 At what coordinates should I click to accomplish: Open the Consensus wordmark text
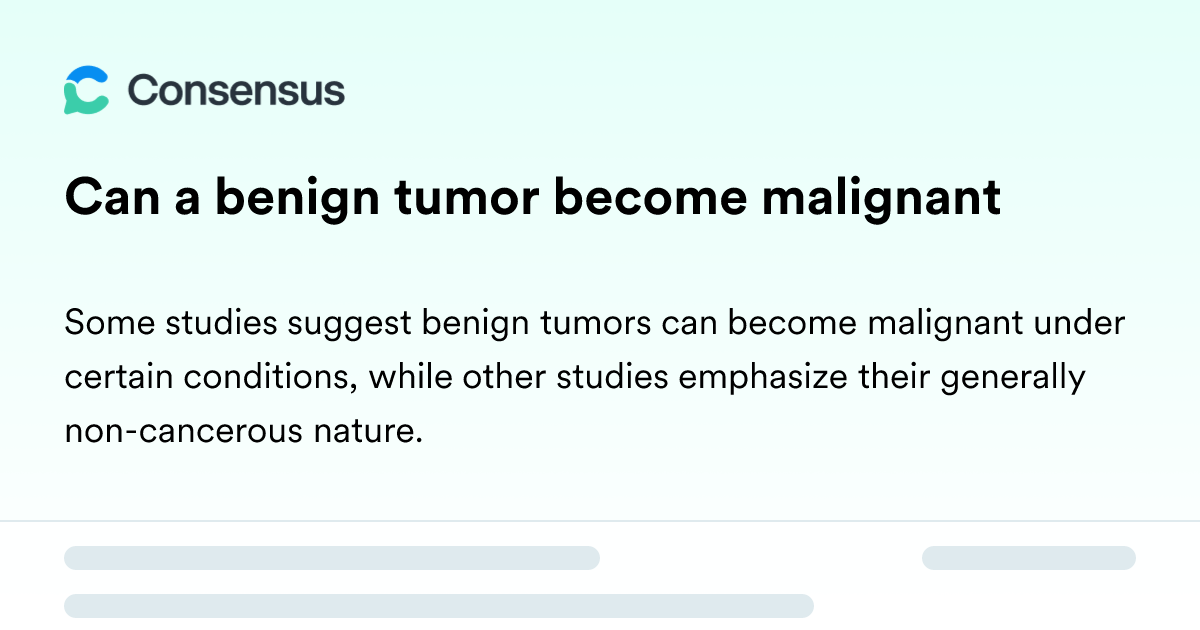236,91
